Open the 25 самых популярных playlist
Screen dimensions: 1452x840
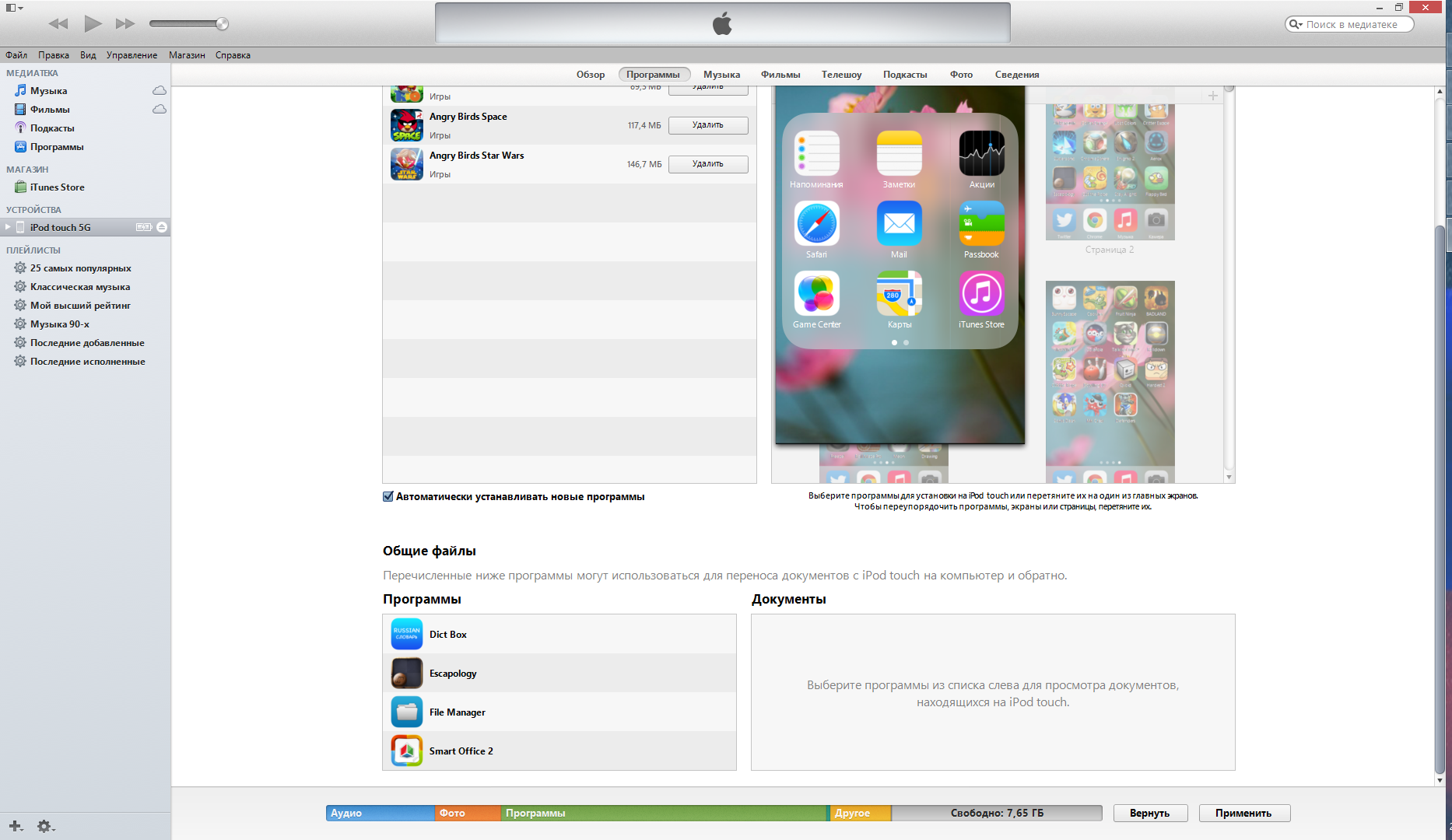click(80, 268)
